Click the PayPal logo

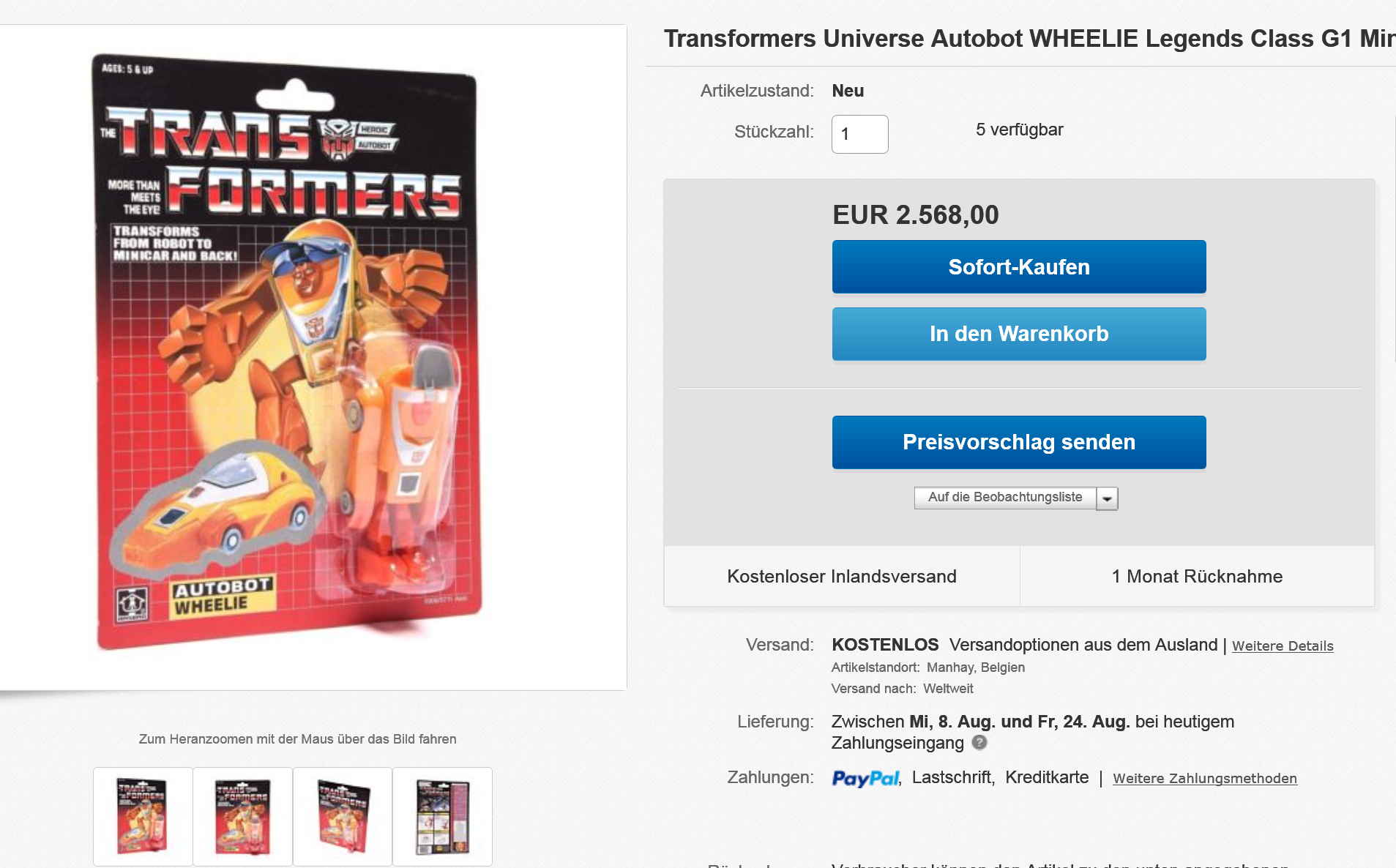point(865,778)
